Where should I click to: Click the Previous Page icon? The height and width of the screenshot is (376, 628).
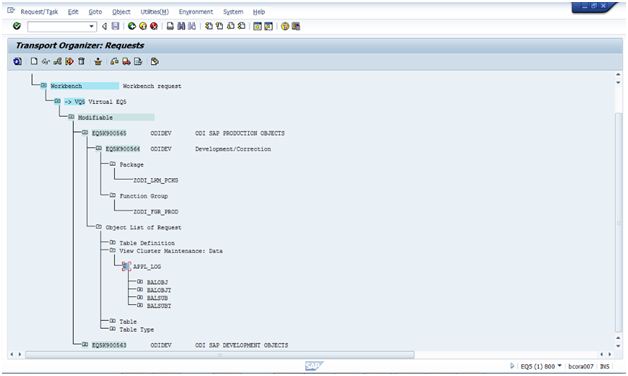click(x=219, y=26)
